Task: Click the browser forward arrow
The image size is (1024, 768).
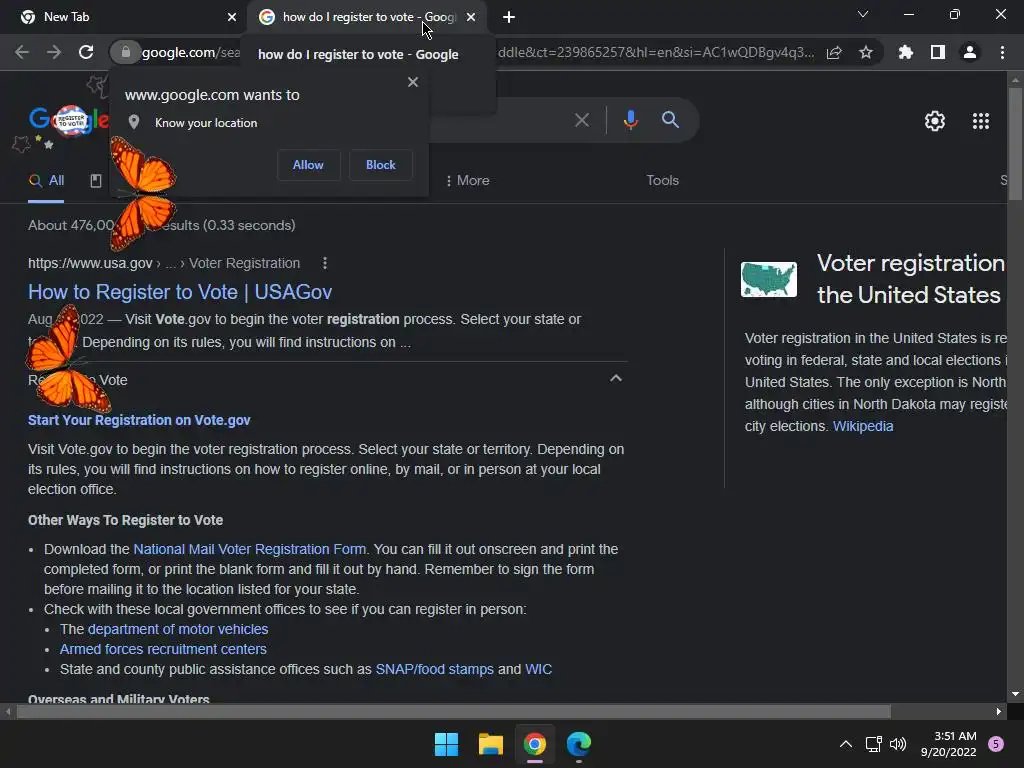Action: click(x=54, y=52)
